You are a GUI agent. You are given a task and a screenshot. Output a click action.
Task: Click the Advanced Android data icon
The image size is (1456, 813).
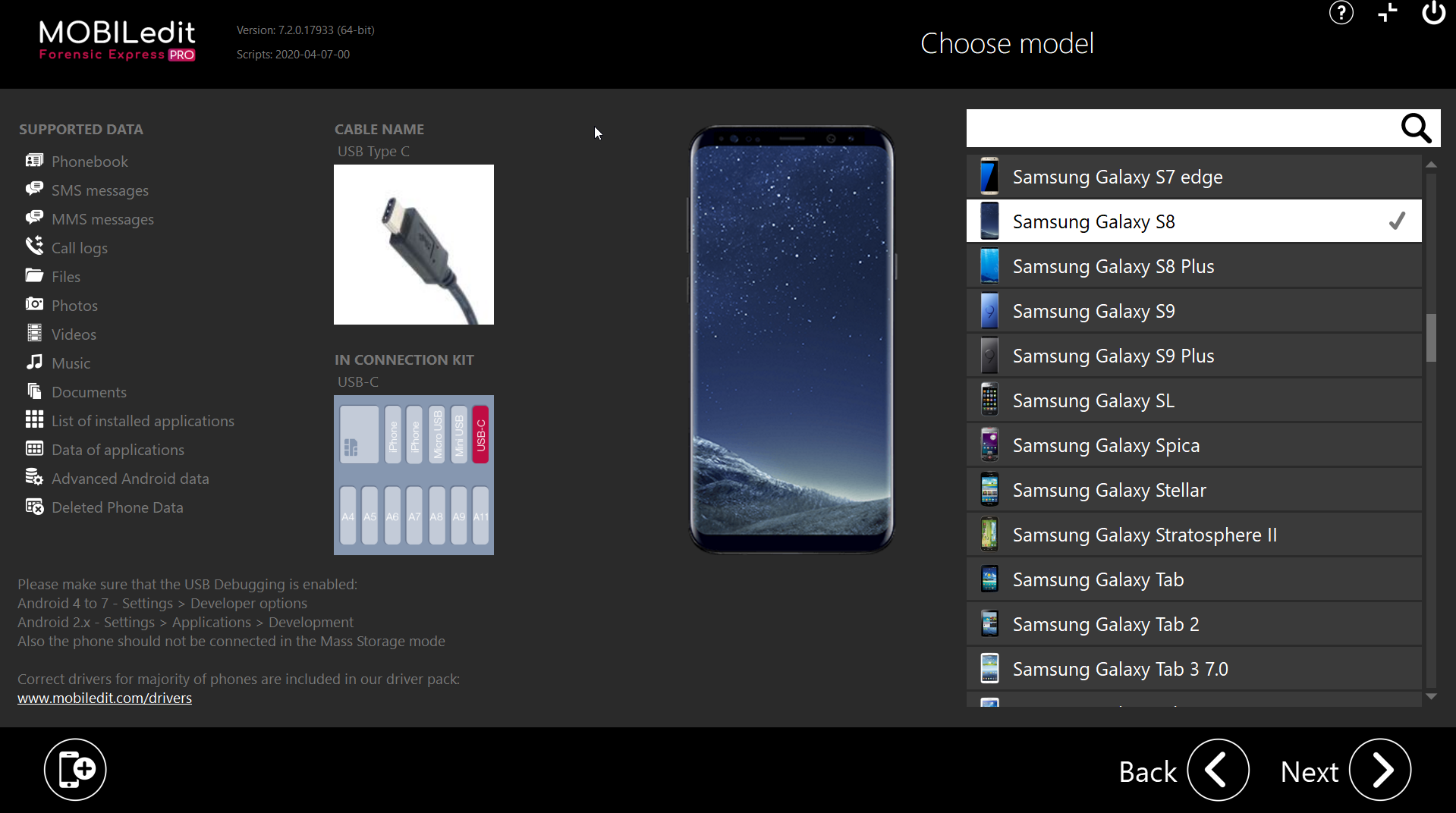34,477
